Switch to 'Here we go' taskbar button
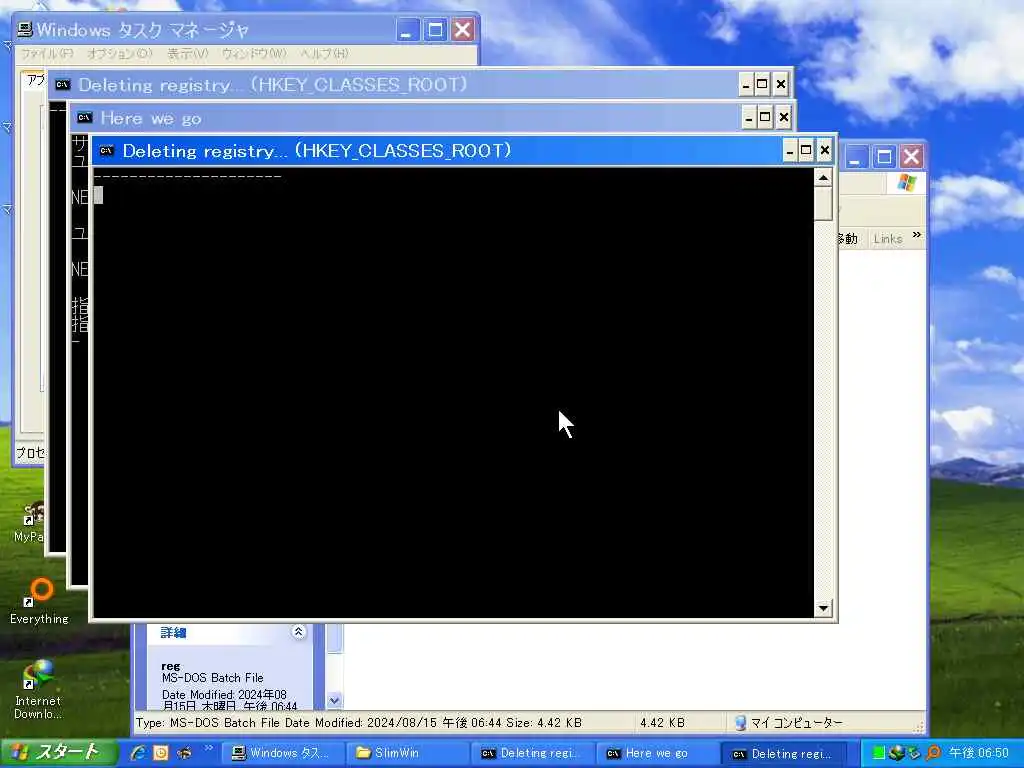 [x=658, y=753]
